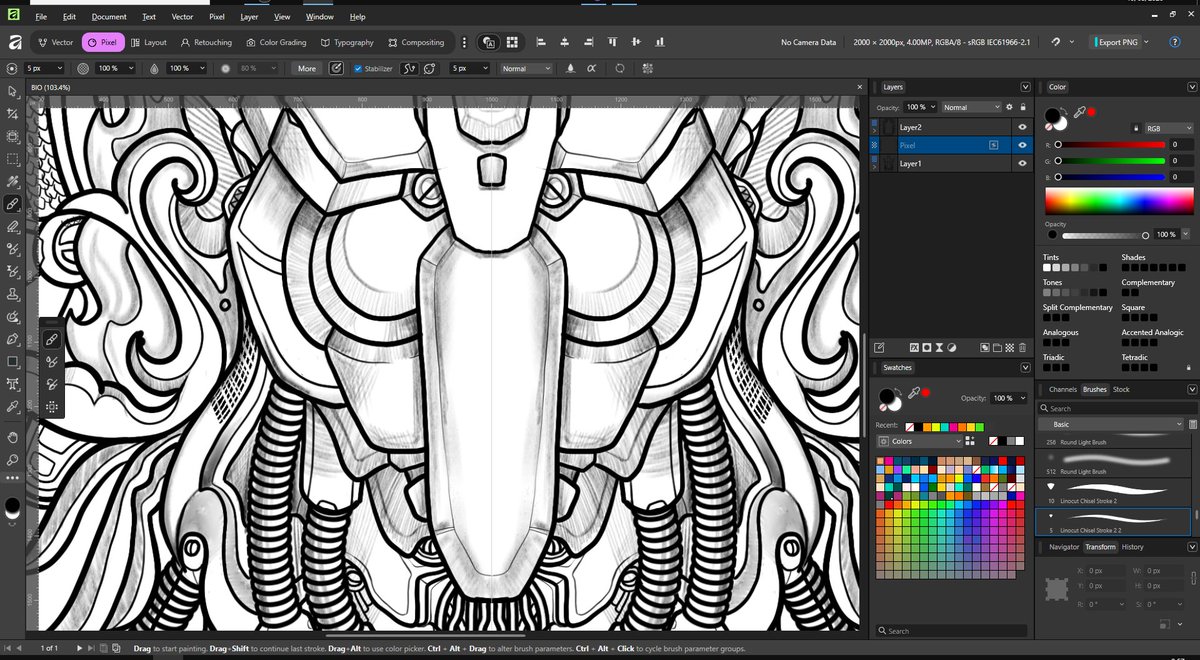The image size is (1200, 660).
Task: Hide Layer1 using its eye icon
Action: click(1022, 163)
